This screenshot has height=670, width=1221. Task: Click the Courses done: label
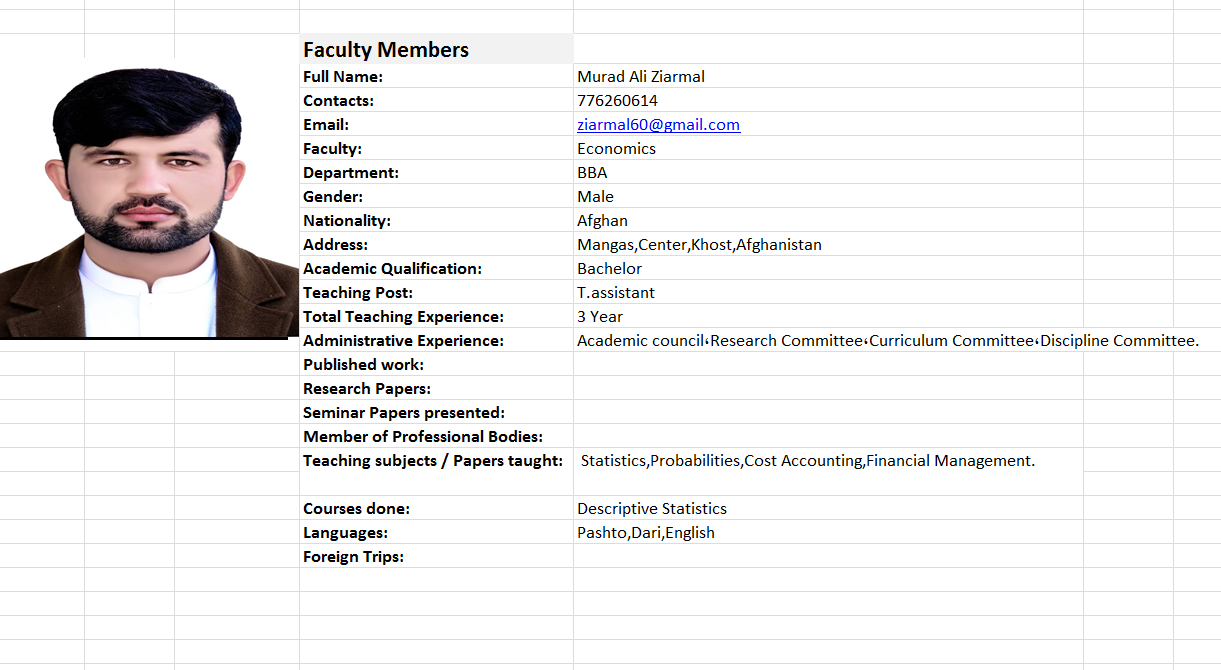(357, 508)
